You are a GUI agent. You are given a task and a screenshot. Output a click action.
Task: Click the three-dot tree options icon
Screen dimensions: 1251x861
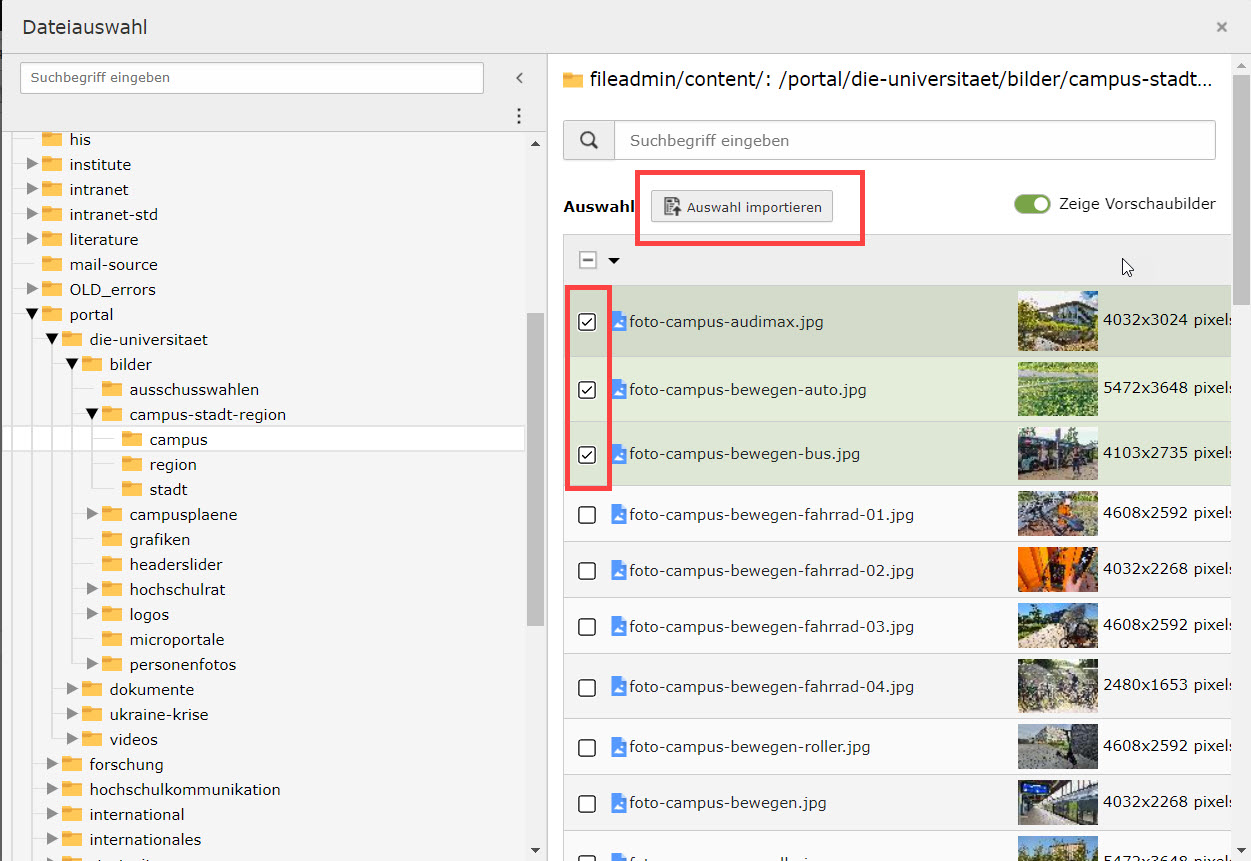(518, 116)
